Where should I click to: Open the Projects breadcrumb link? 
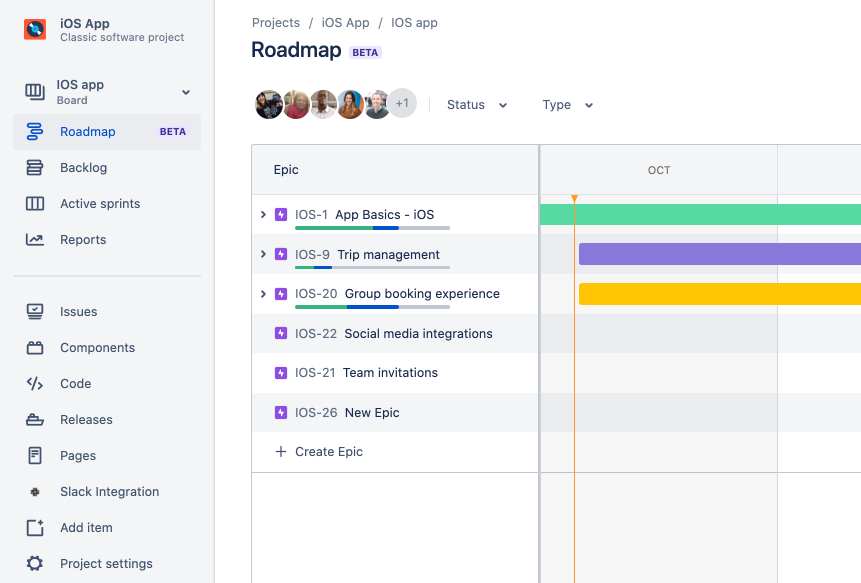click(x=275, y=22)
